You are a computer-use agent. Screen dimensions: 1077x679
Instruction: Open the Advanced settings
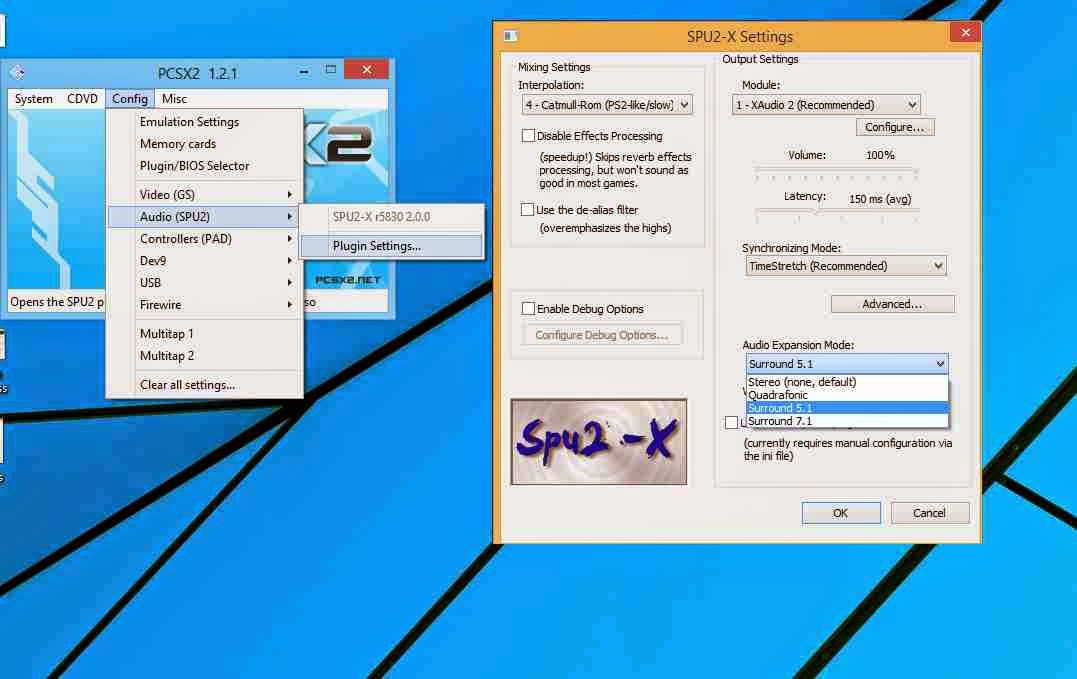[891, 303]
